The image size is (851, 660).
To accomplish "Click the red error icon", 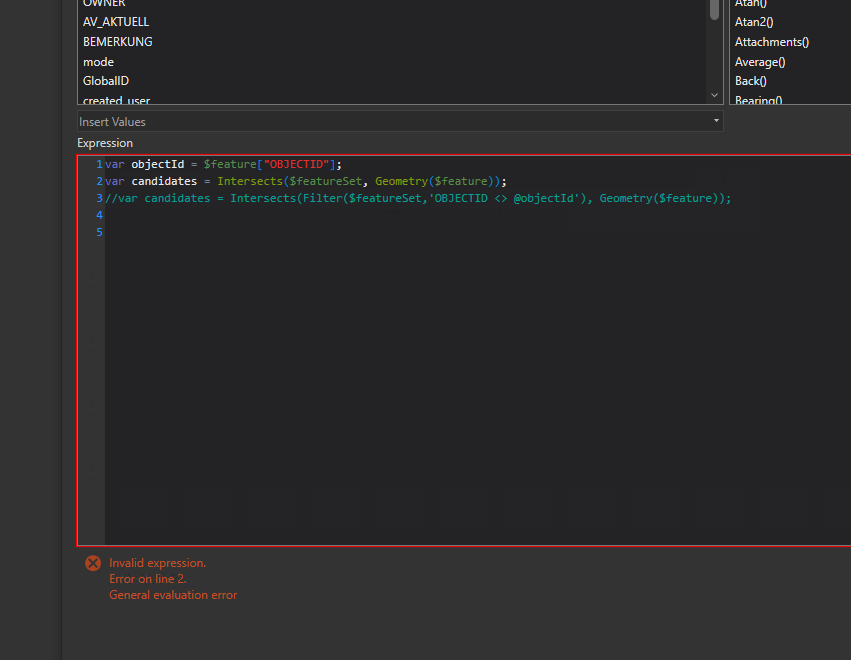I will coord(93,563).
